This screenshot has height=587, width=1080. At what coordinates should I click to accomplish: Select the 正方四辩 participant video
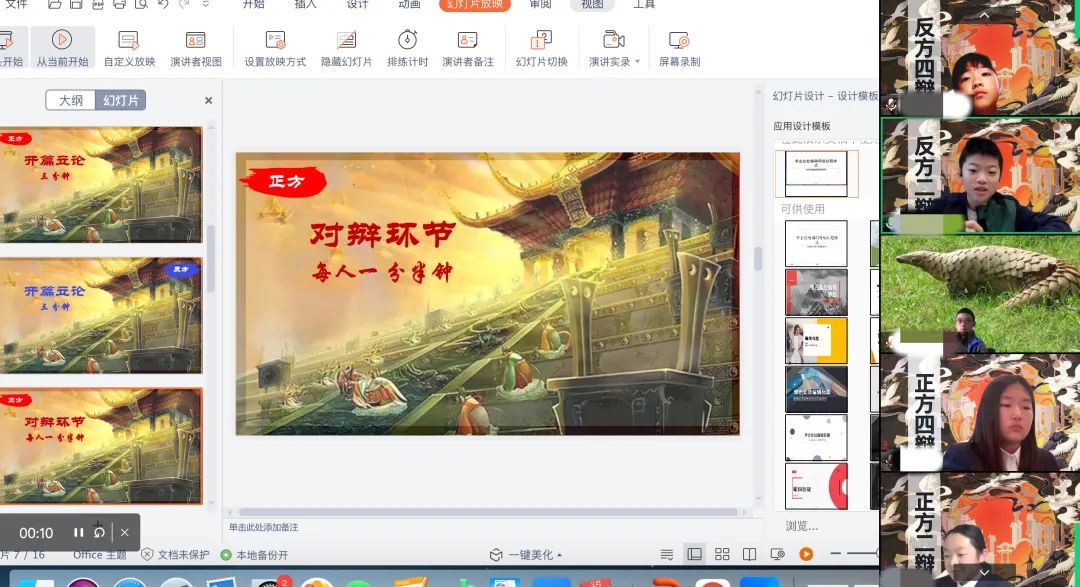tap(980, 413)
